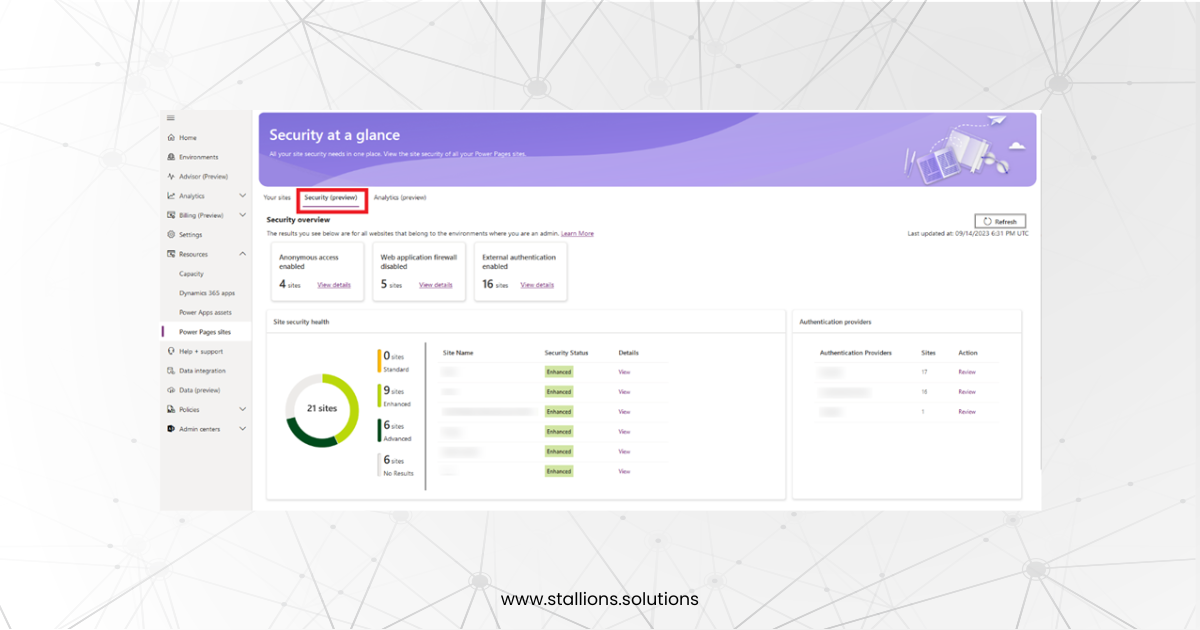Open Settings via the gear icon
Image resolution: width=1200 pixels, height=630 pixels.
(x=171, y=235)
